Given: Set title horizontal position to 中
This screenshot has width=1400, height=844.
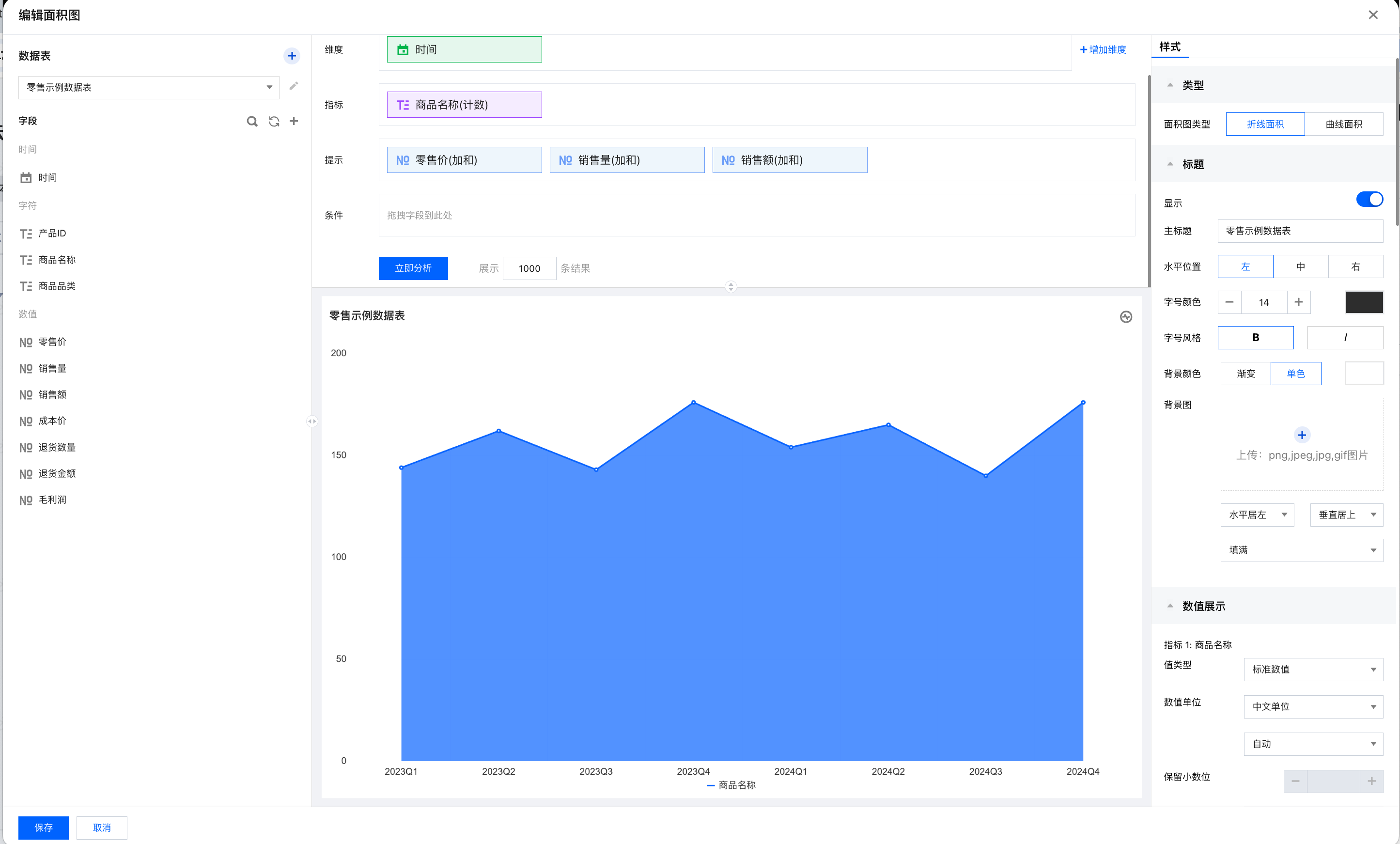Looking at the screenshot, I should coord(1300,266).
